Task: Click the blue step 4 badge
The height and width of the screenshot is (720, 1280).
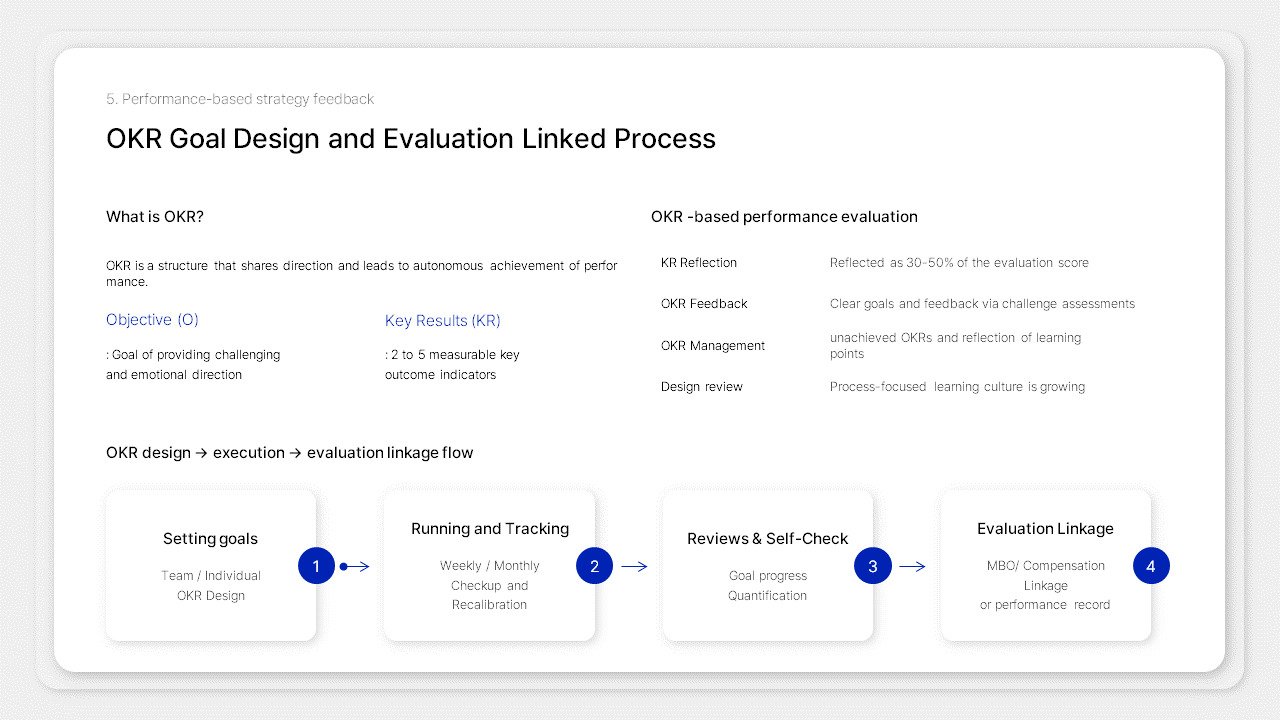Action: (x=1151, y=565)
